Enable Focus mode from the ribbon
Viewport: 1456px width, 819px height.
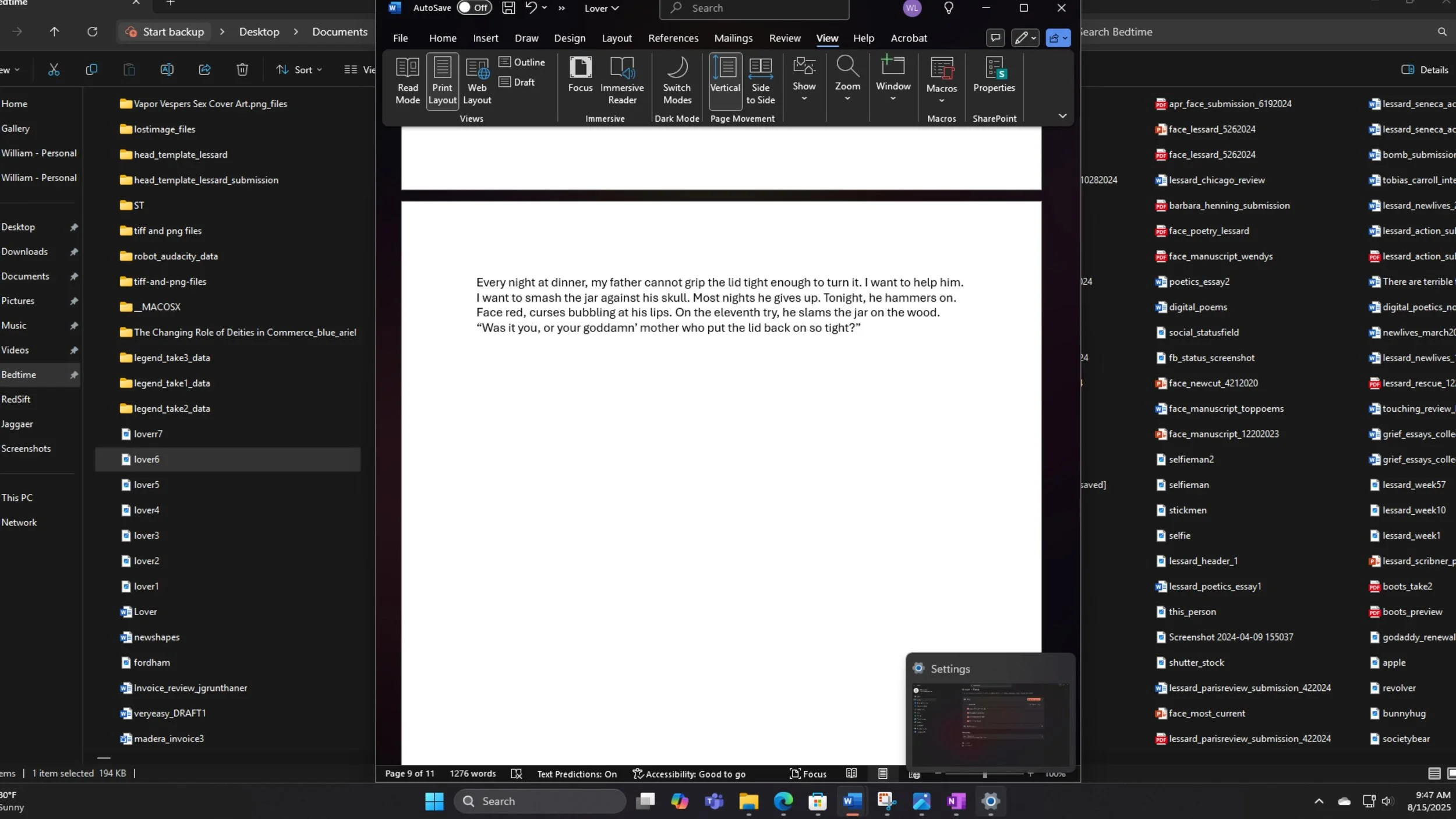580,75
